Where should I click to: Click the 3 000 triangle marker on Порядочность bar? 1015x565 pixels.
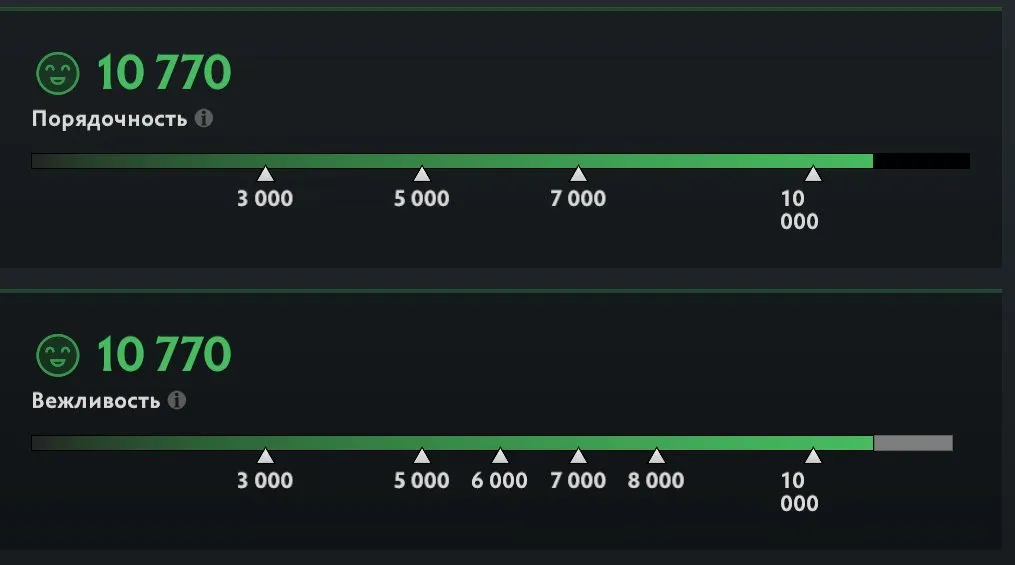265,174
